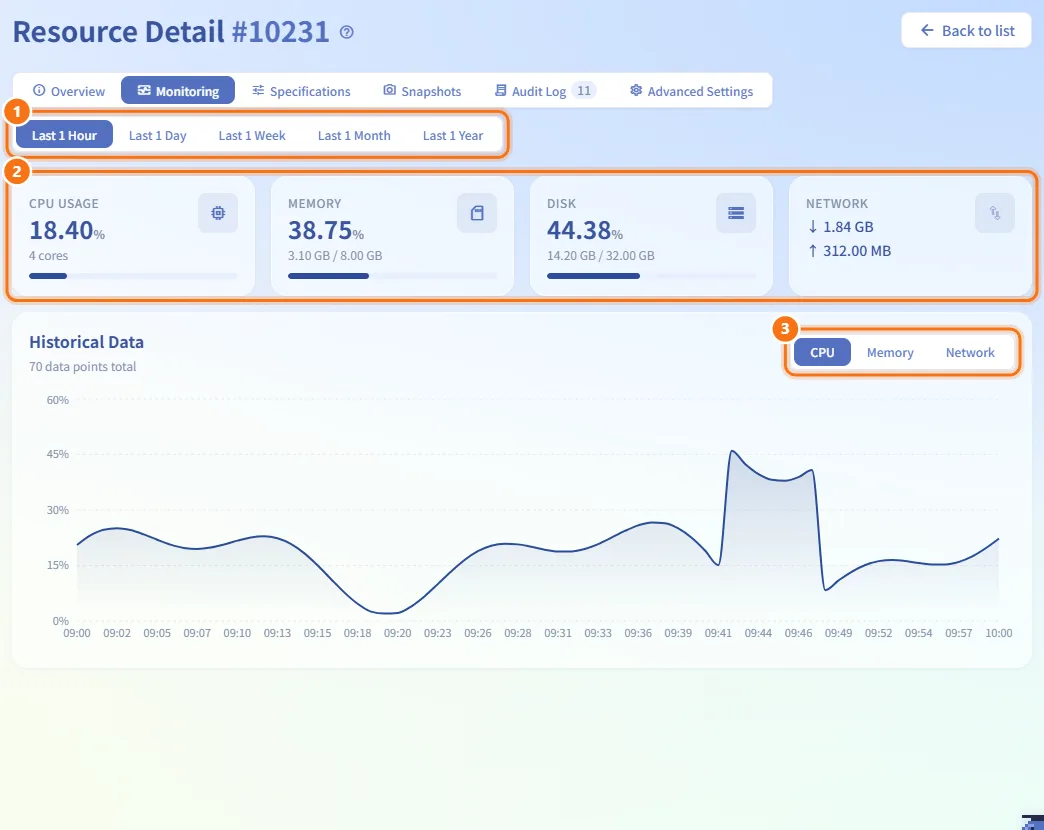Click the 14.20 GB / 32.00 GB text
Screen dimensions: 1044x830
click(x=601, y=256)
